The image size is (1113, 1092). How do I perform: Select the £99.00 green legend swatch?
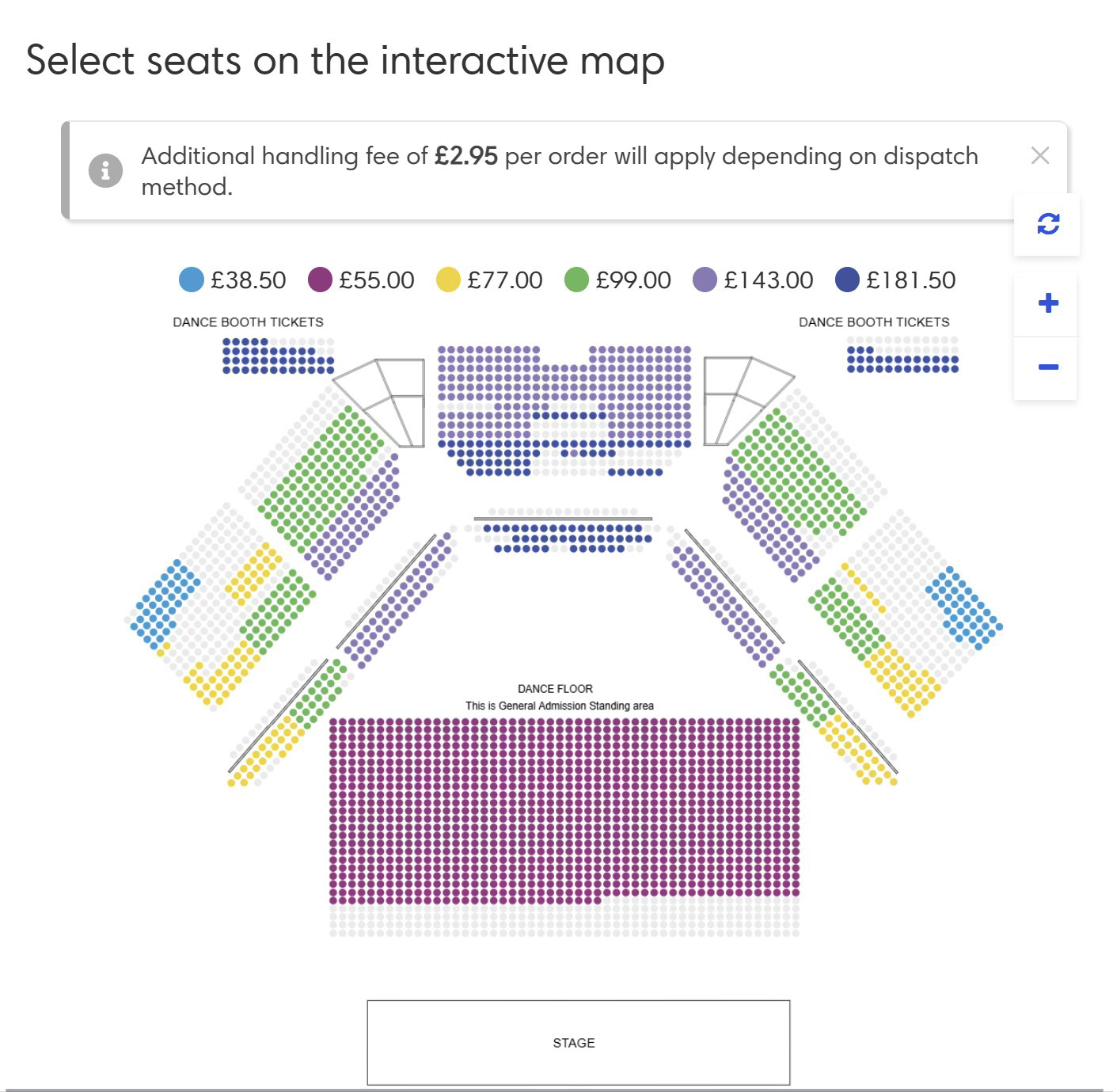coord(576,280)
